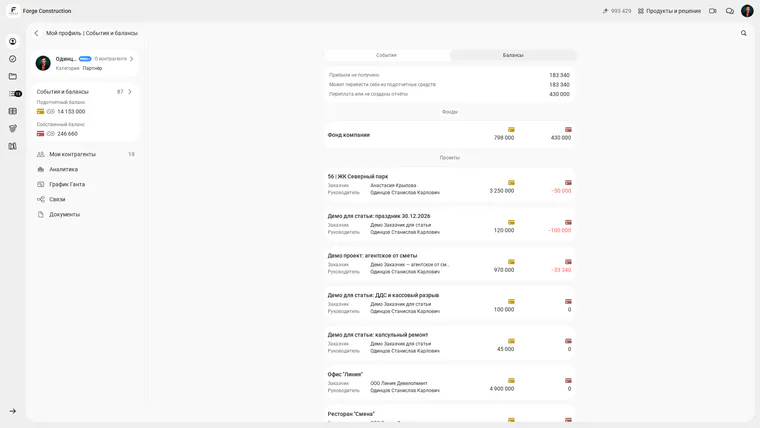Go back using the arrow near Мой профиль
Screen dimensions: 760x428
pyautogui.click(x=36, y=33)
